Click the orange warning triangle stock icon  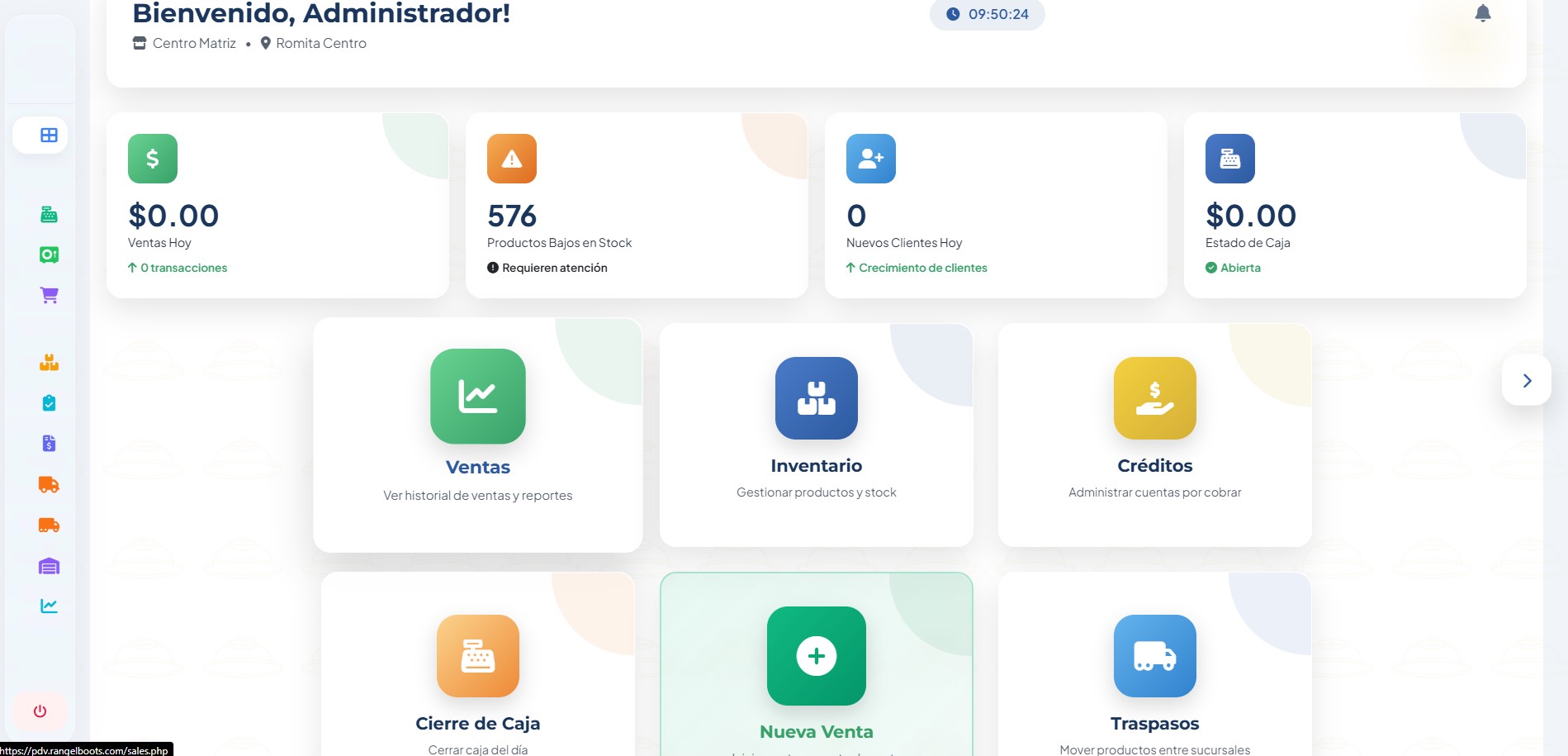(x=512, y=159)
